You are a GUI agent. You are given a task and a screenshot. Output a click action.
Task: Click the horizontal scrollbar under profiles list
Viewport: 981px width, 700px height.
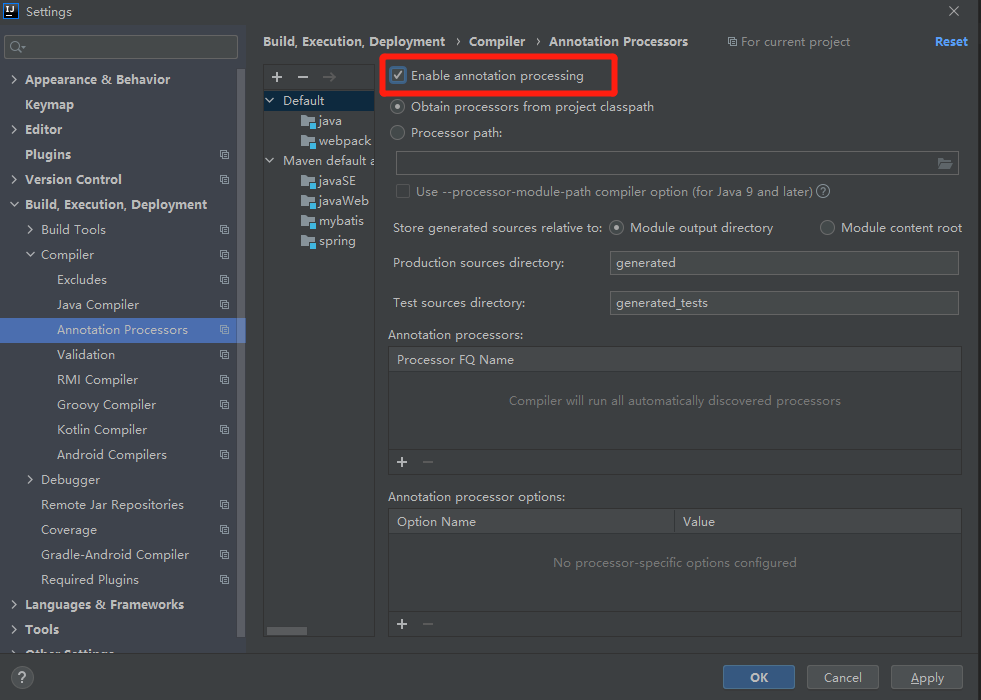287,631
